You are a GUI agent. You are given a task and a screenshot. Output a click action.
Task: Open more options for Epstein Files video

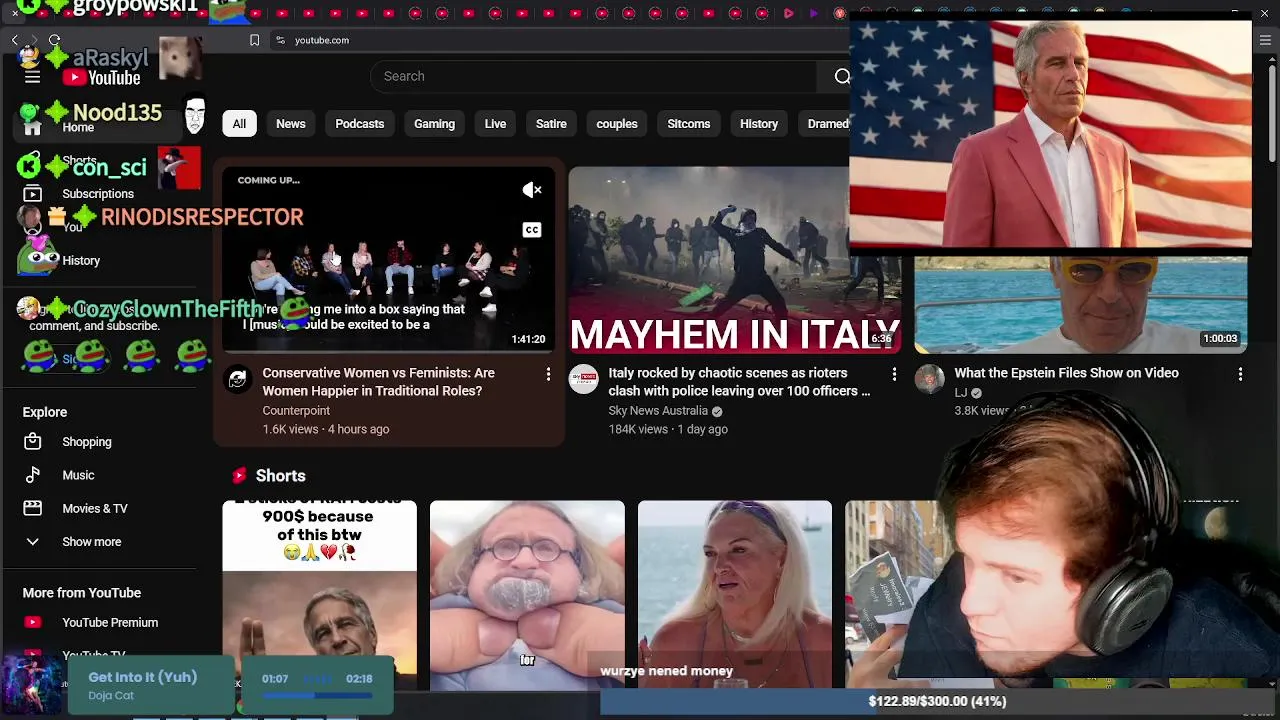coord(1240,373)
